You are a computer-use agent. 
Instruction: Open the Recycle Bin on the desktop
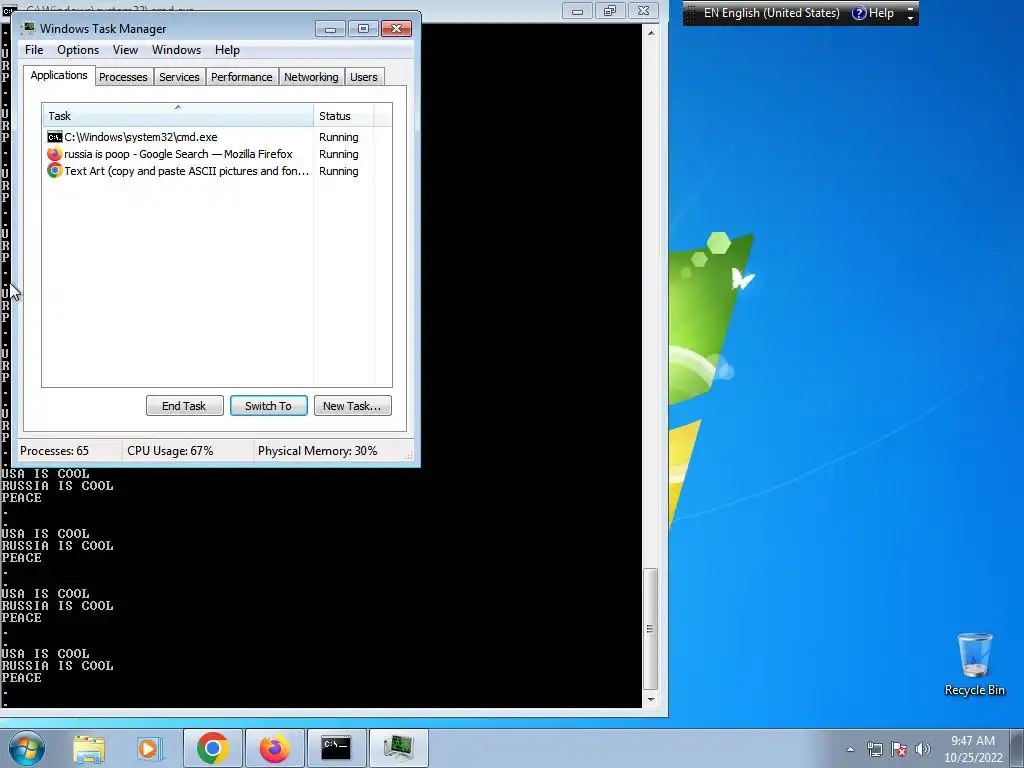pyautogui.click(x=974, y=664)
